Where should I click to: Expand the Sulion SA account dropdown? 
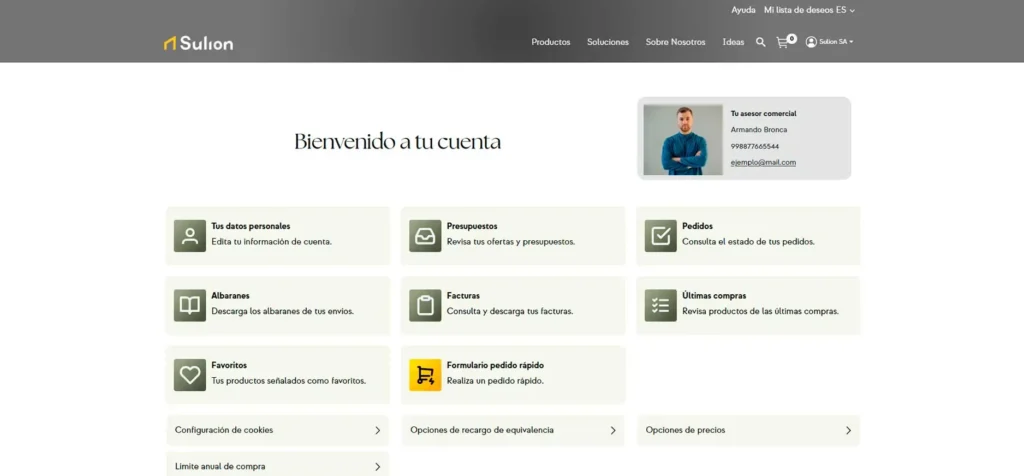tap(830, 42)
